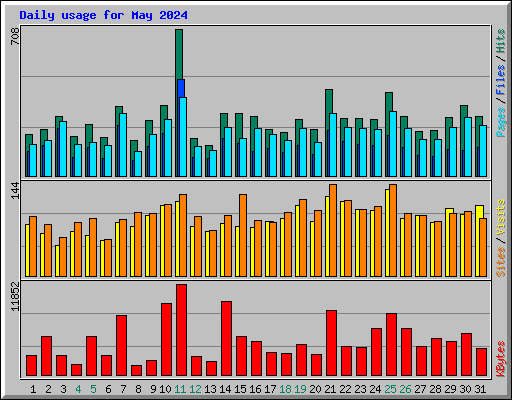Click the red KBytes bar for day 25

click(x=391, y=345)
